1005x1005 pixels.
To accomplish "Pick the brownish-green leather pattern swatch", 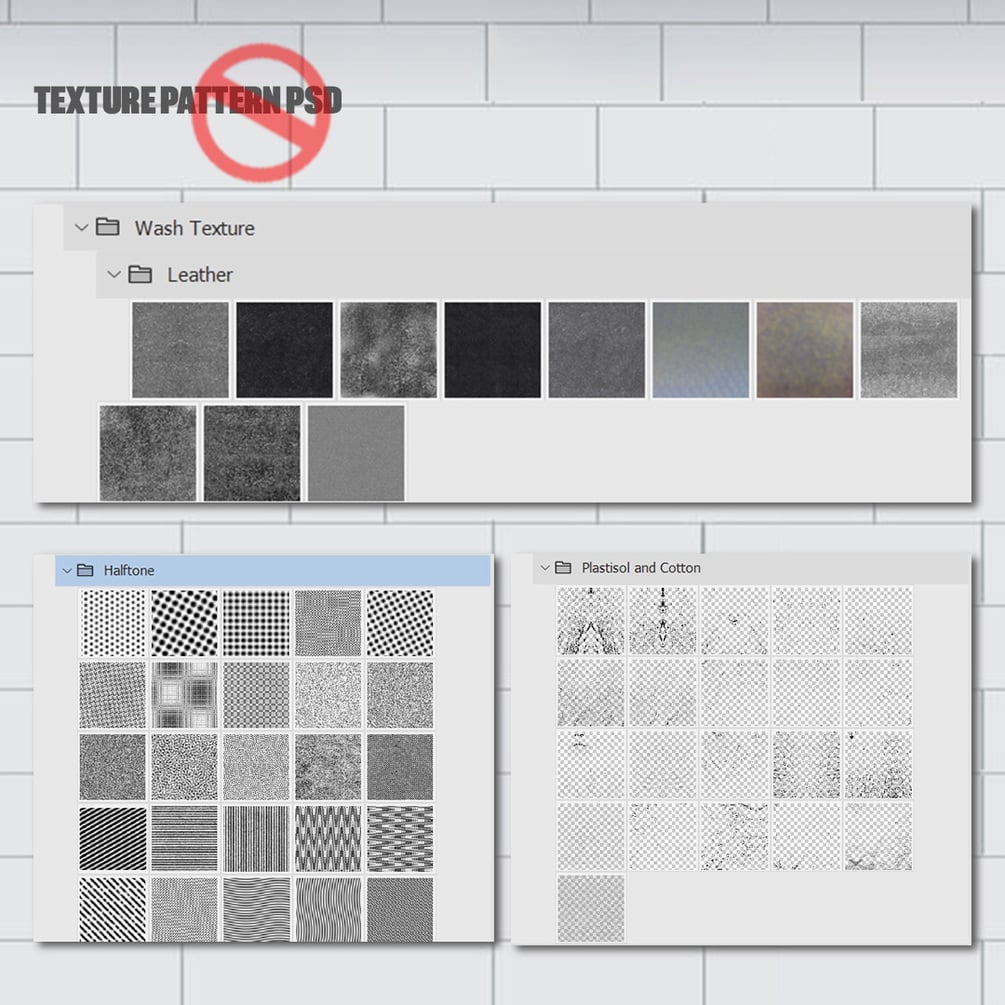I will click(805, 350).
